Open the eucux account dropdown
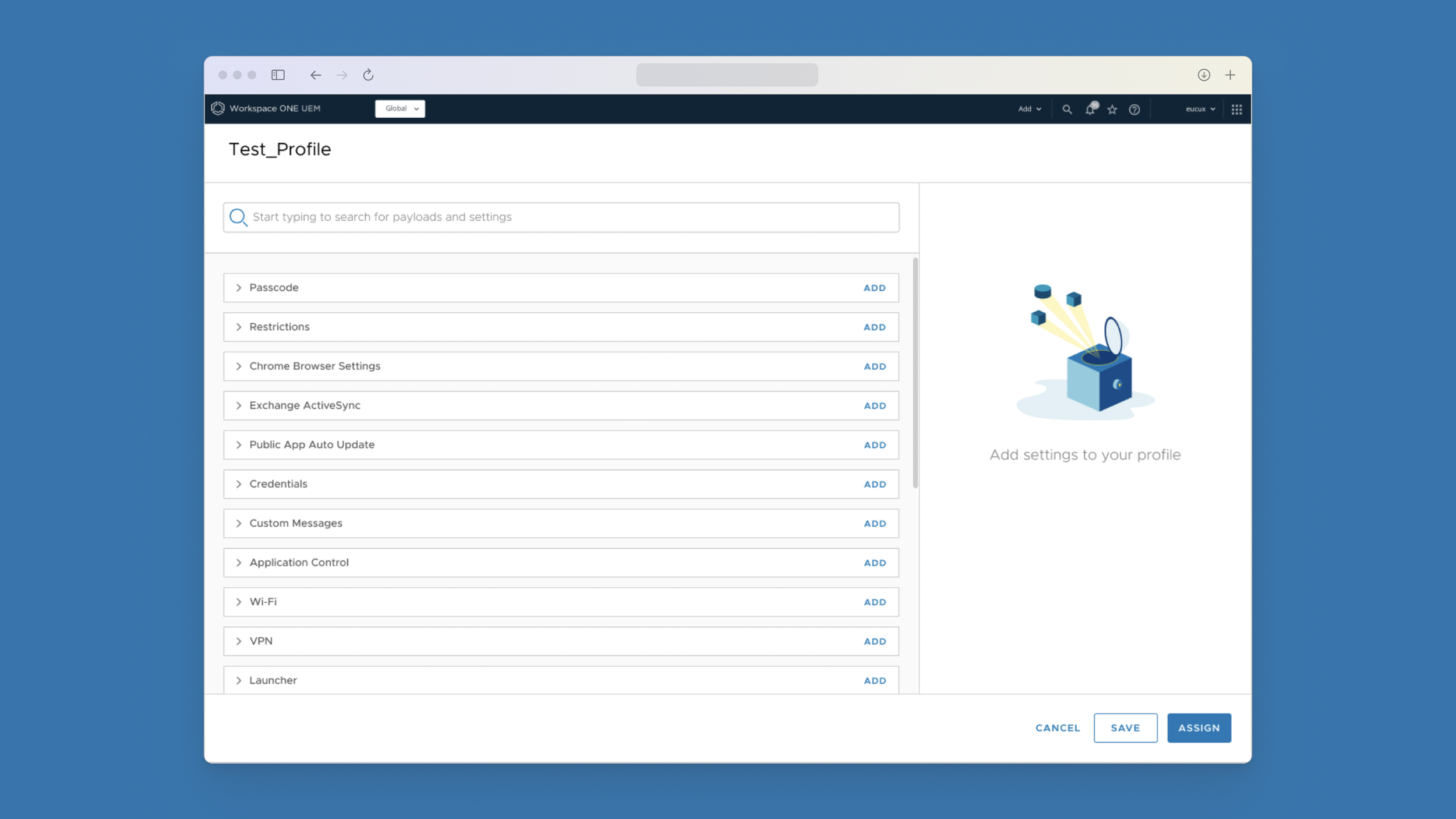Image resolution: width=1456 pixels, height=819 pixels. click(1200, 109)
